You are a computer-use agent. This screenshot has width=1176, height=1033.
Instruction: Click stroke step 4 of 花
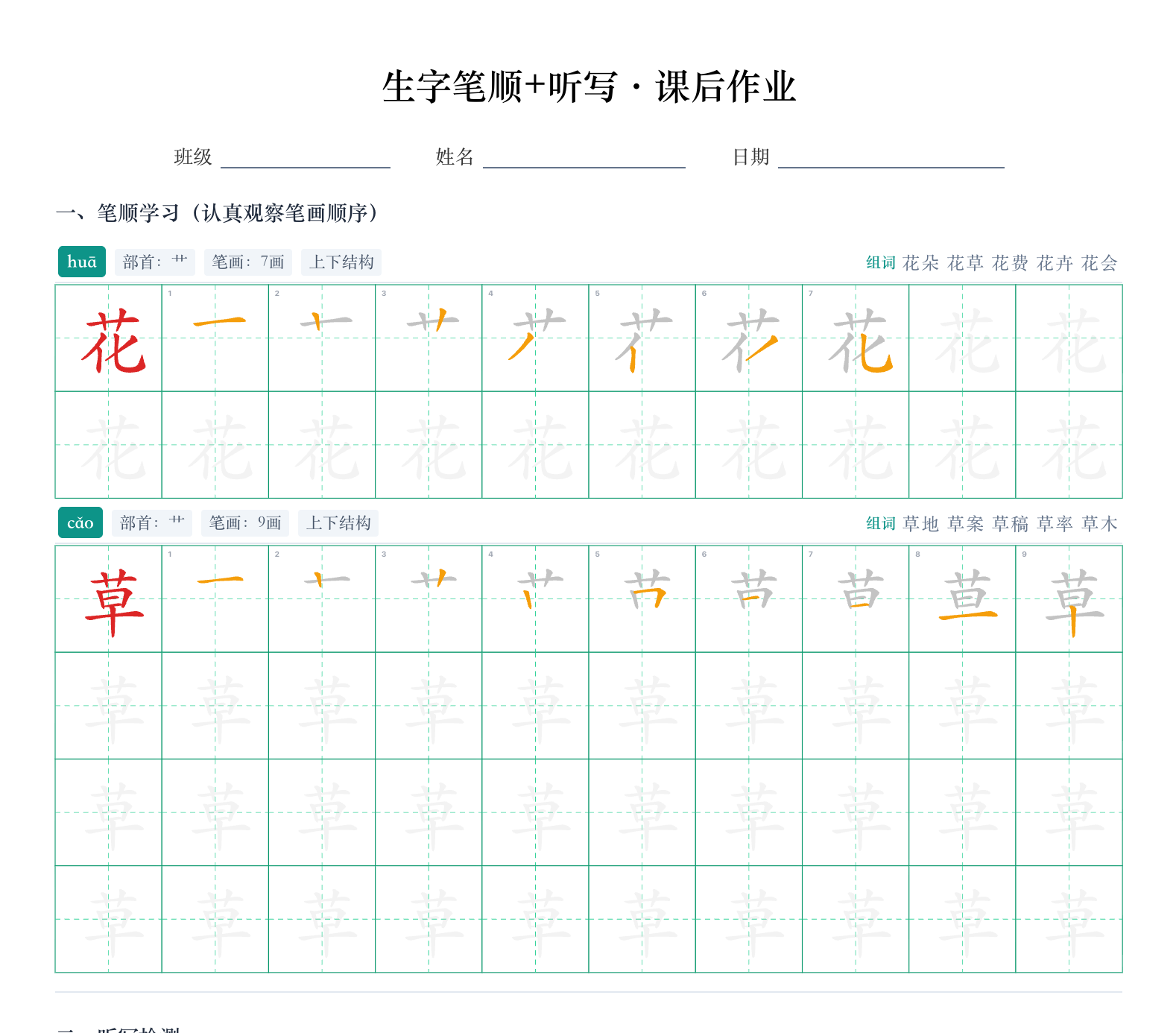click(x=535, y=338)
